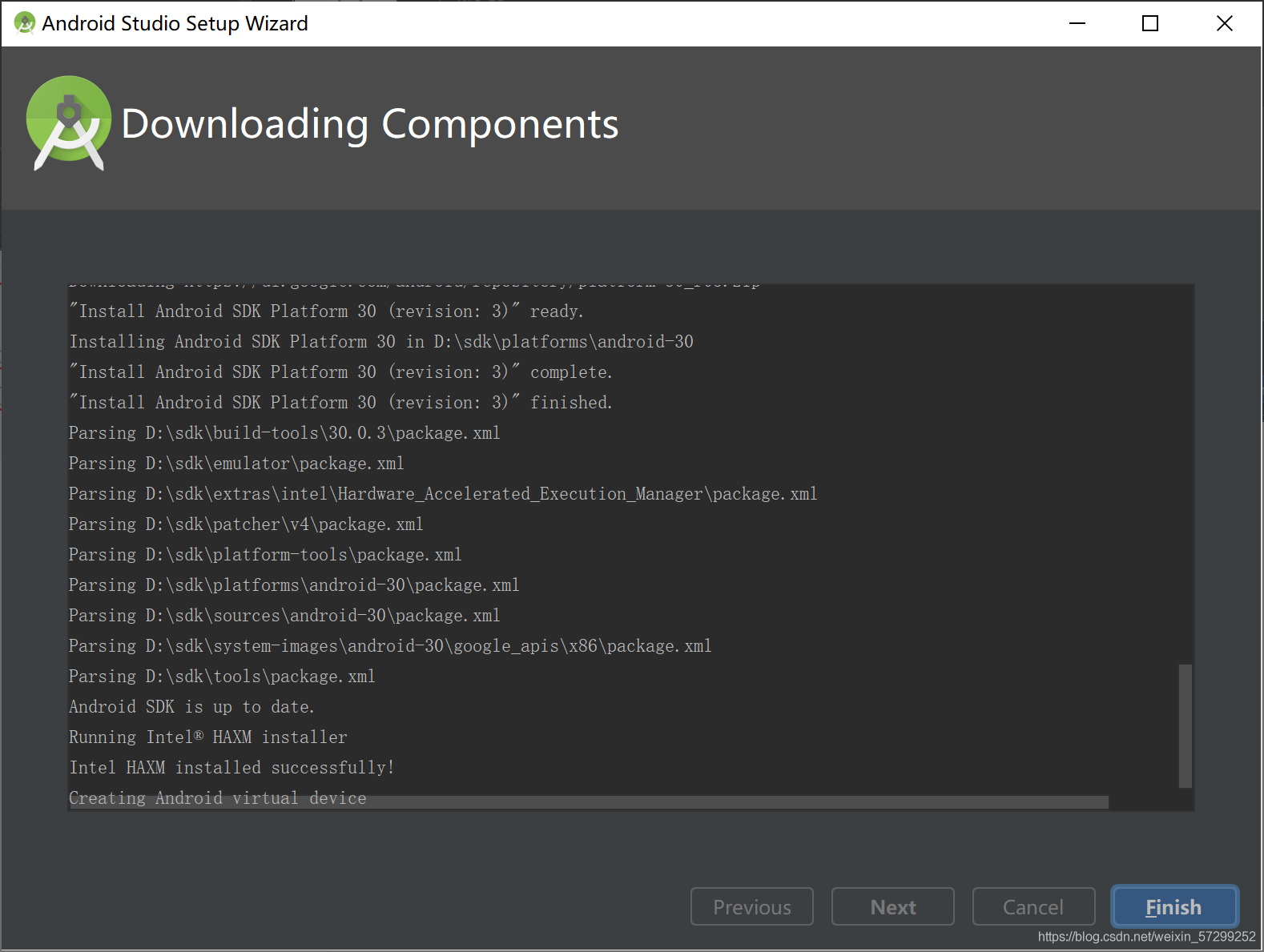Click the Finish button
This screenshot has height=952, width=1264.
click(x=1174, y=906)
